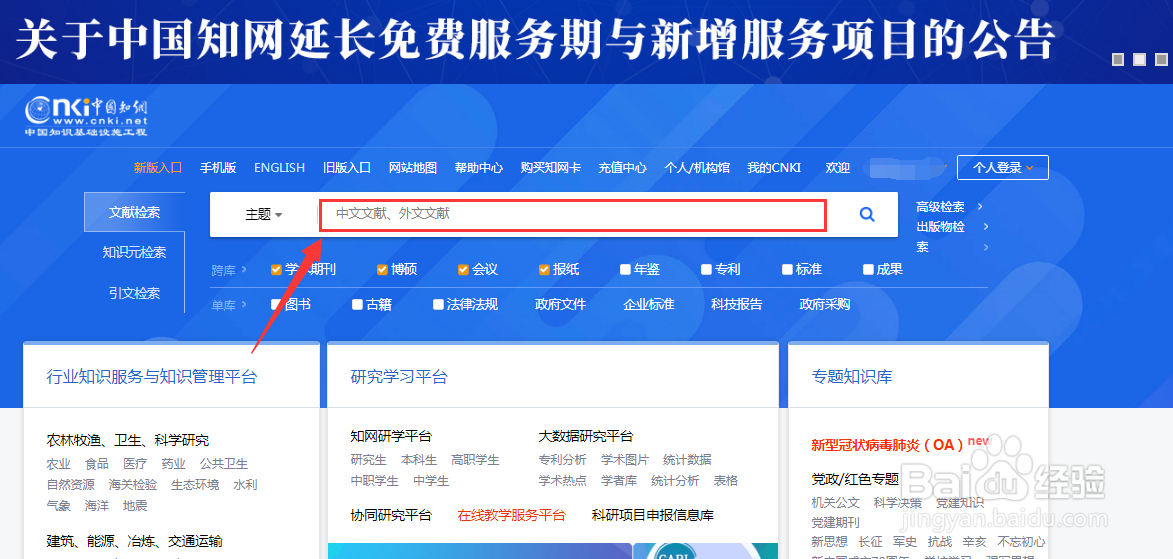Expand the 跨库 arrow
Image resolution: width=1173 pixels, height=559 pixels.
pyautogui.click(x=244, y=270)
